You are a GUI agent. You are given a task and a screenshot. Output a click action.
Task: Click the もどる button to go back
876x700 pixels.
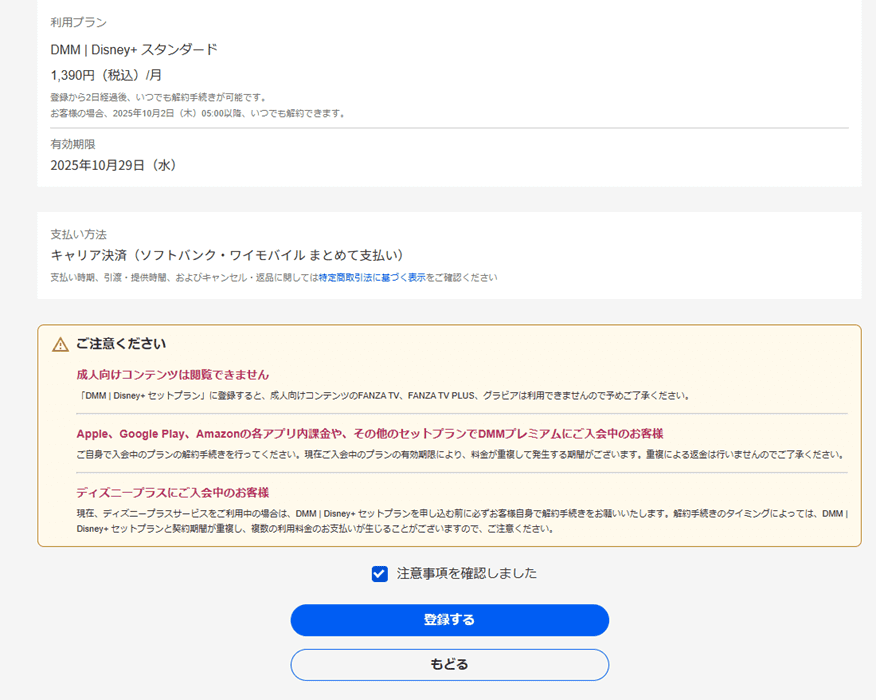tap(449, 665)
